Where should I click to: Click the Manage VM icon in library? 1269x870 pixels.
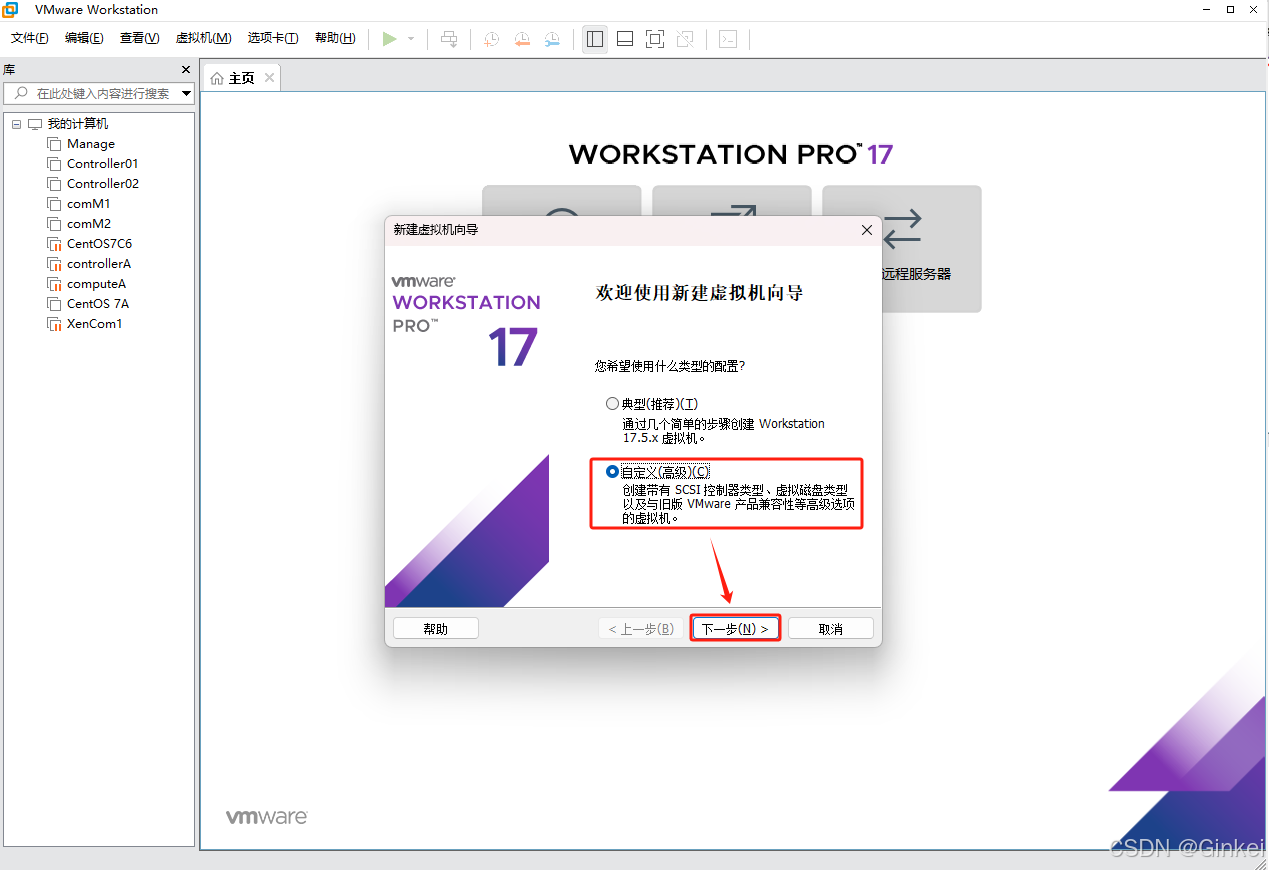tap(54, 144)
